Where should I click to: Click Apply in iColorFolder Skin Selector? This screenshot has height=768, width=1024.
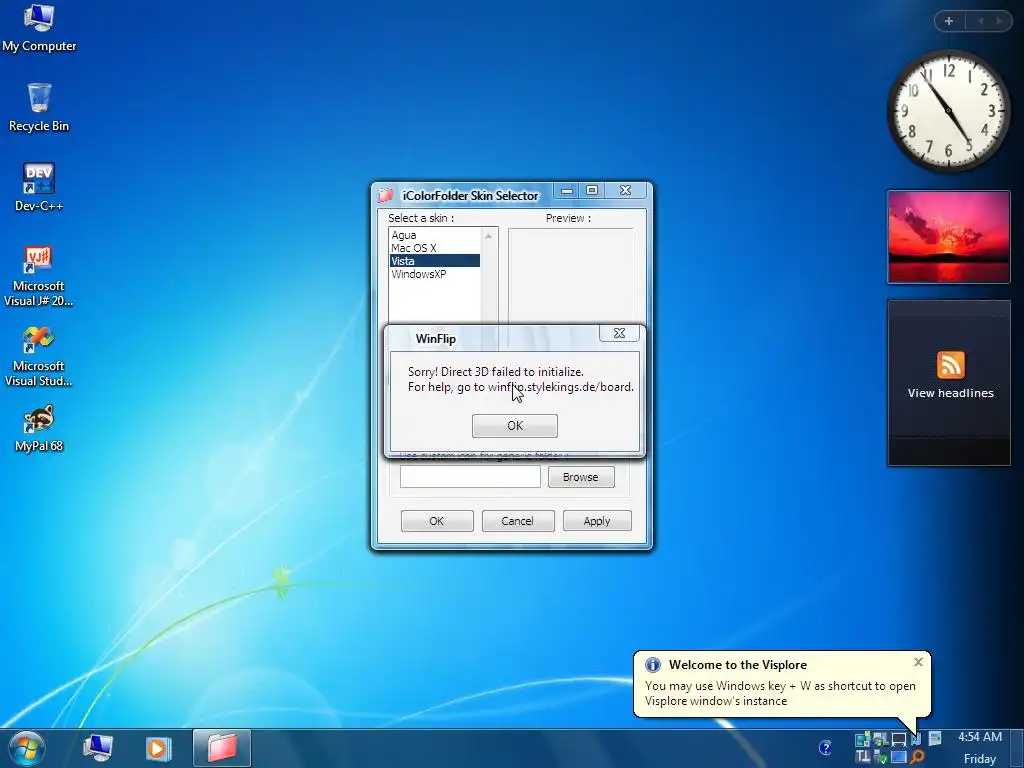(x=597, y=521)
